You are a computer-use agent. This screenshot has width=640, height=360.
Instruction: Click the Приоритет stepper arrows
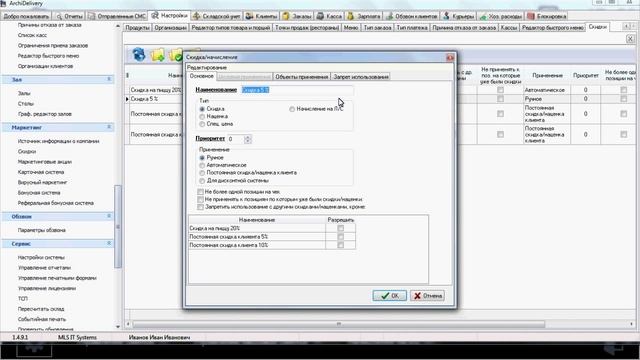tap(248, 139)
